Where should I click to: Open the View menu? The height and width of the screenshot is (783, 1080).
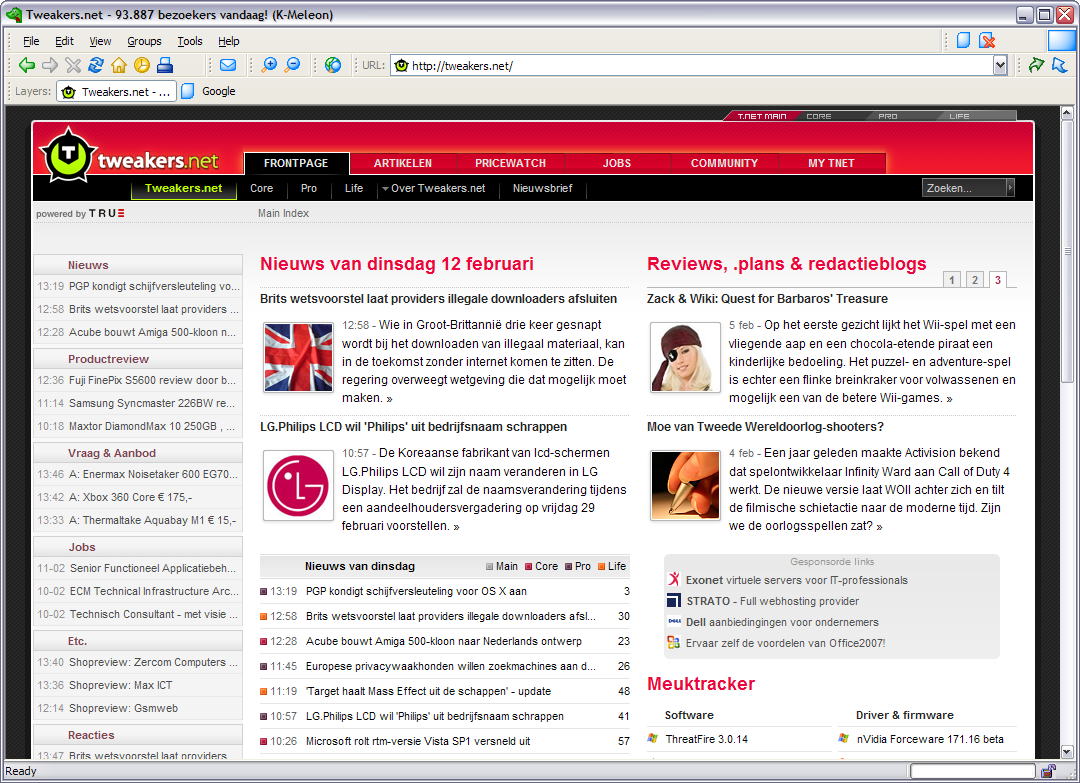(x=100, y=41)
